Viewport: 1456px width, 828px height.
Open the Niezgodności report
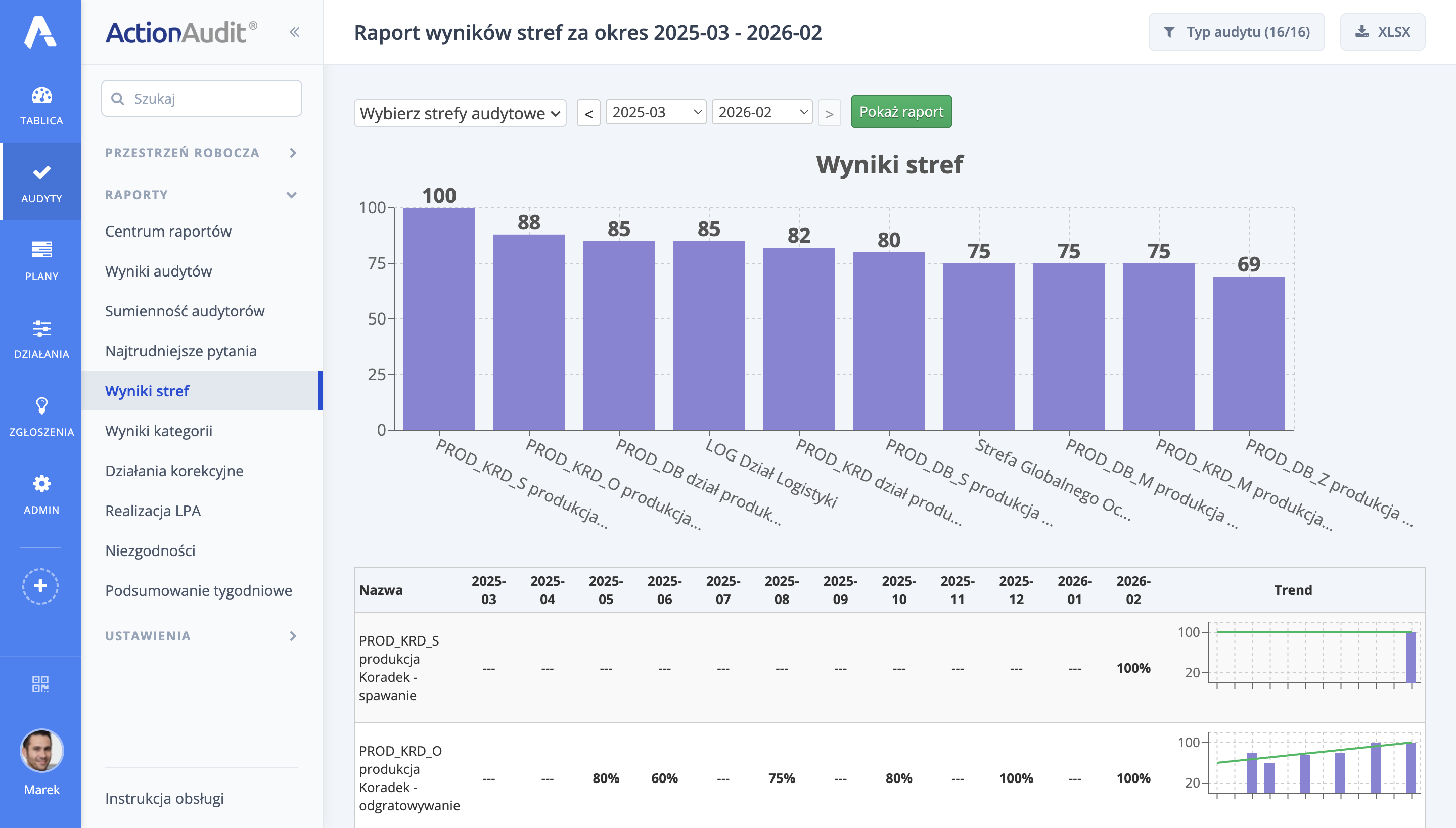pos(150,550)
